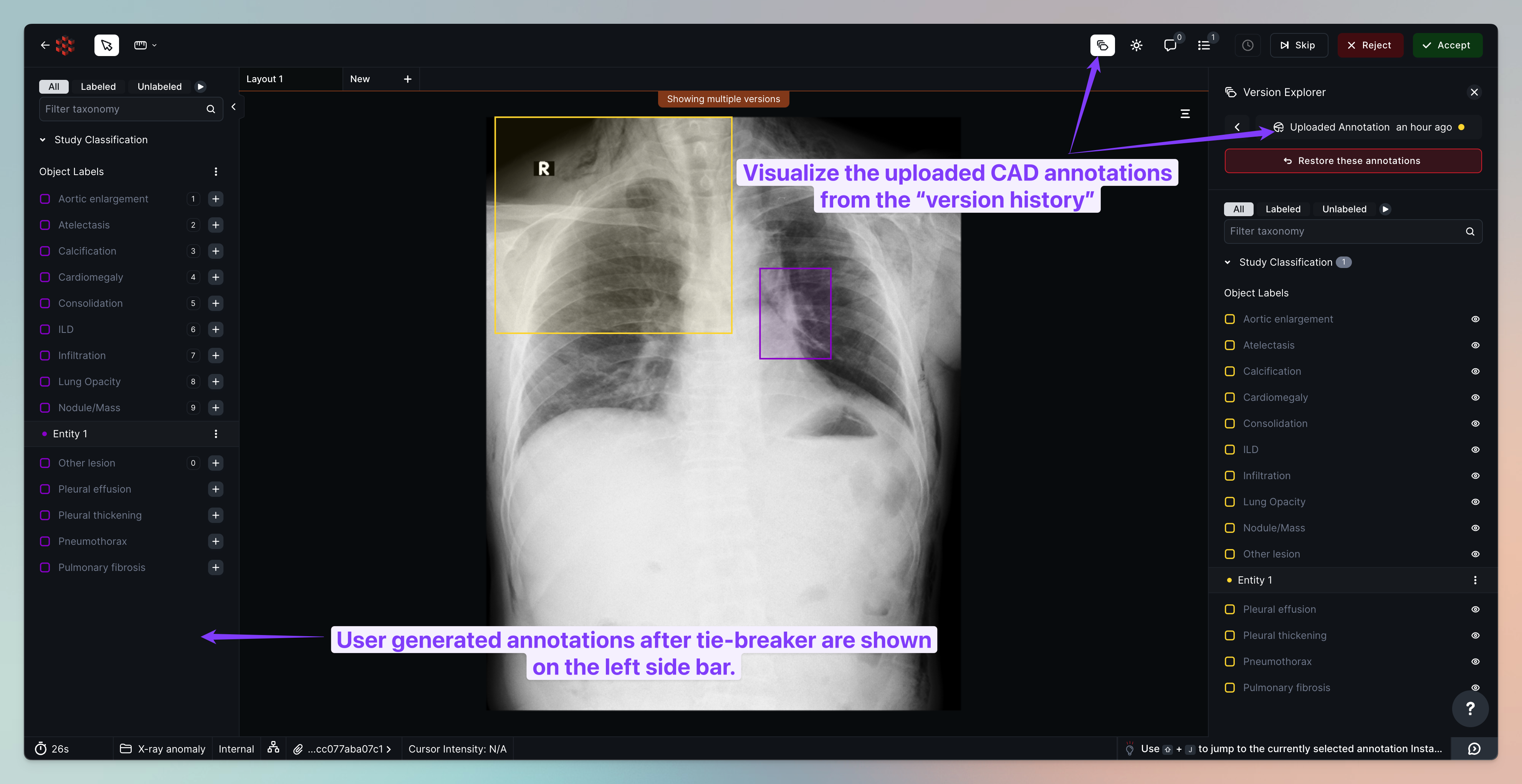Open Entity 1 options in Version Explorer
This screenshot has height=784, width=1522.
click(1475, 580)
